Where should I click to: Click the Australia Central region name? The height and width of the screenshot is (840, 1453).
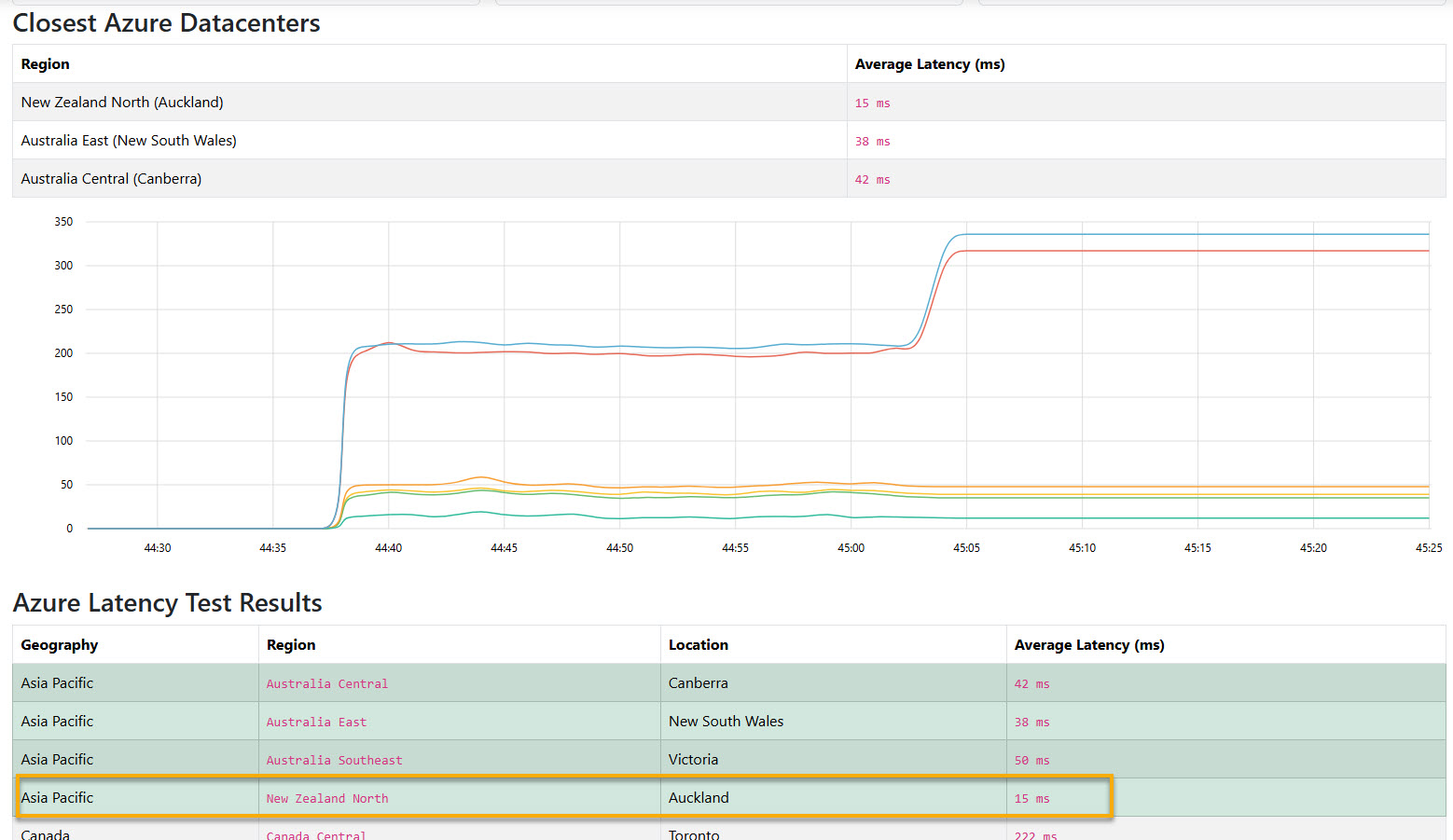coord(327,684)
